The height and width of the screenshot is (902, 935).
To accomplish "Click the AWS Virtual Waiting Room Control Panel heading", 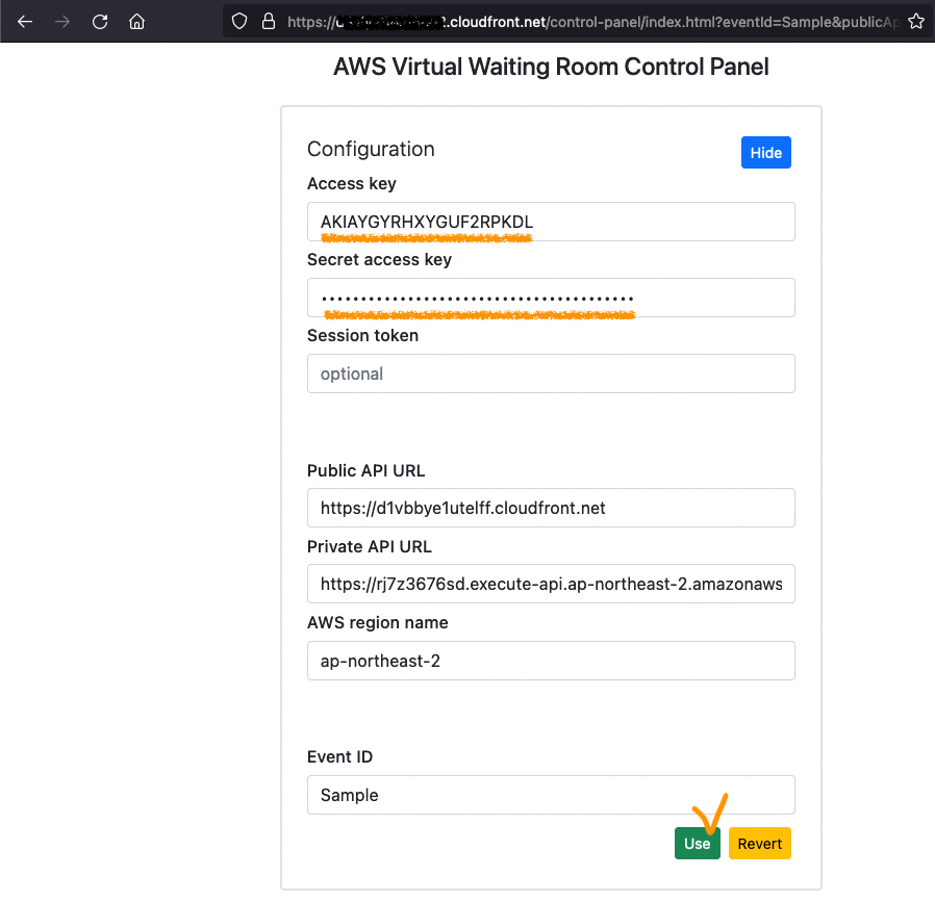I will pyautogui.click(x=551, y=67).
